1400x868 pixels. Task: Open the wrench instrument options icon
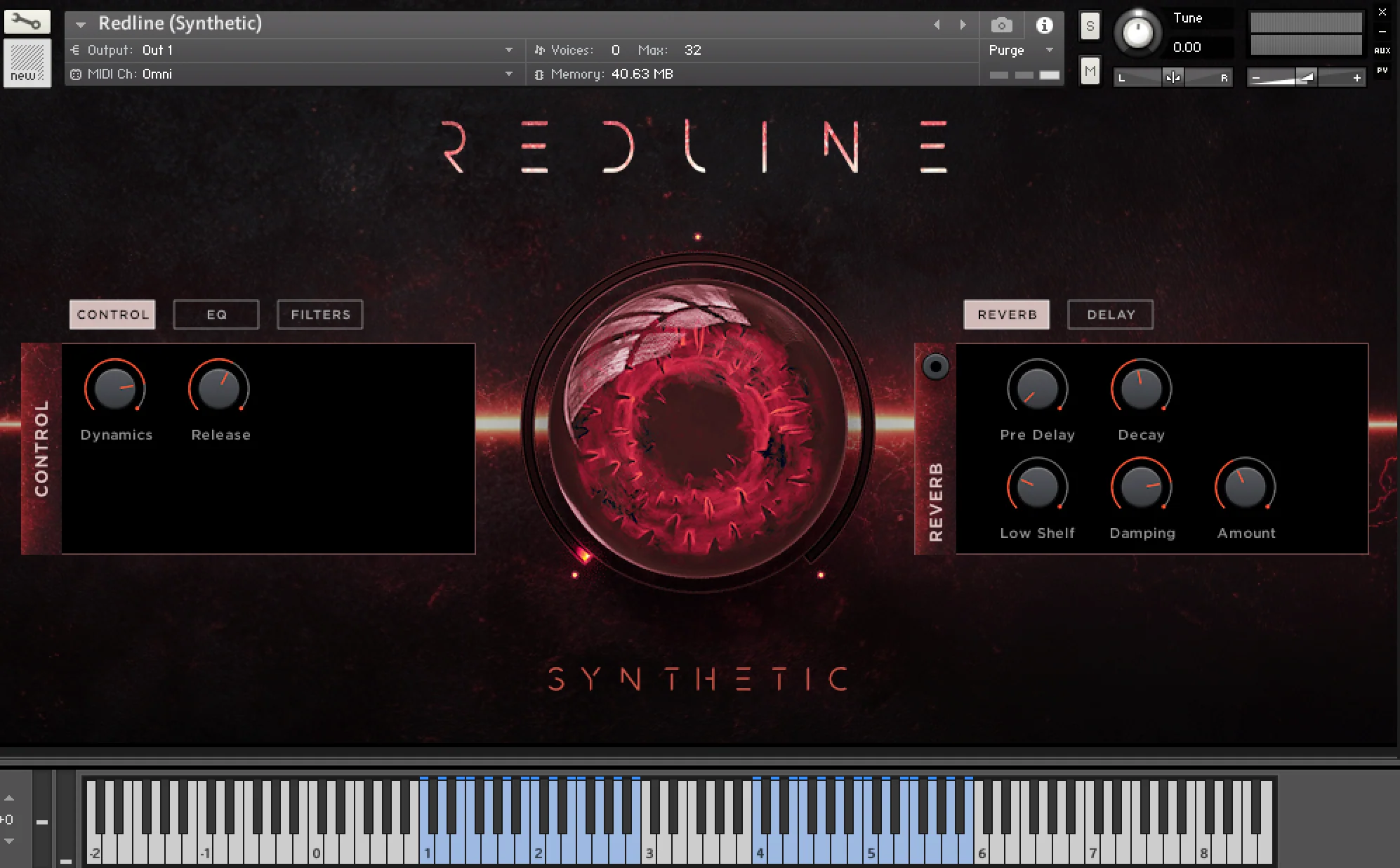(x=27, y=22)
